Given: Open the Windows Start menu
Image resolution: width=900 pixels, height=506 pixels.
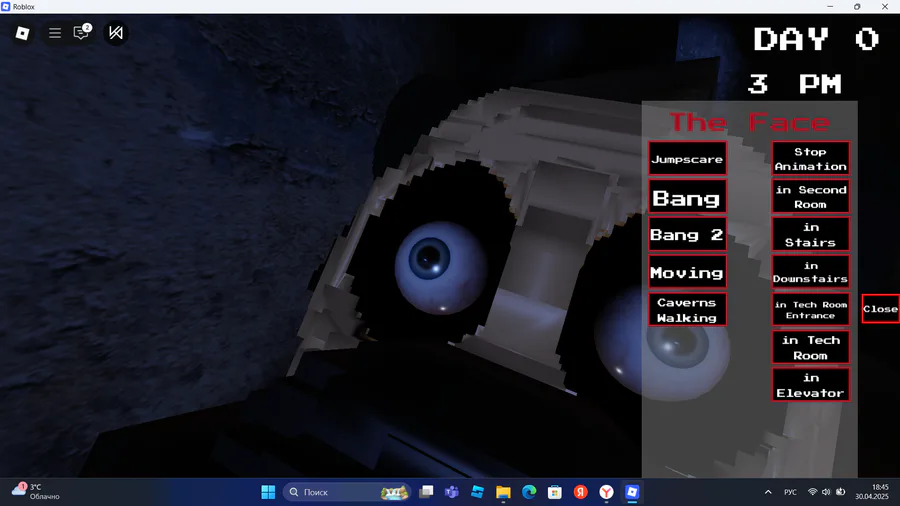Looking at the screenshot, I should (268, 492).
